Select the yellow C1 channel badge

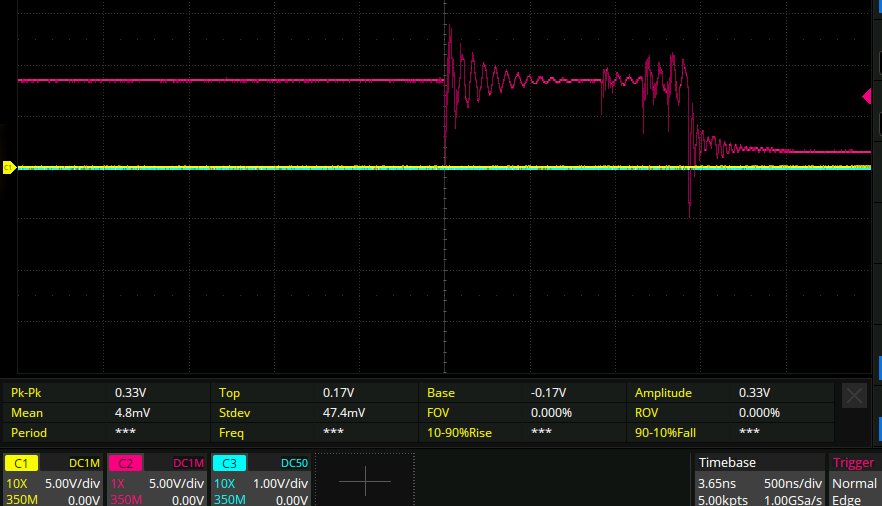[x=23, y=463]
